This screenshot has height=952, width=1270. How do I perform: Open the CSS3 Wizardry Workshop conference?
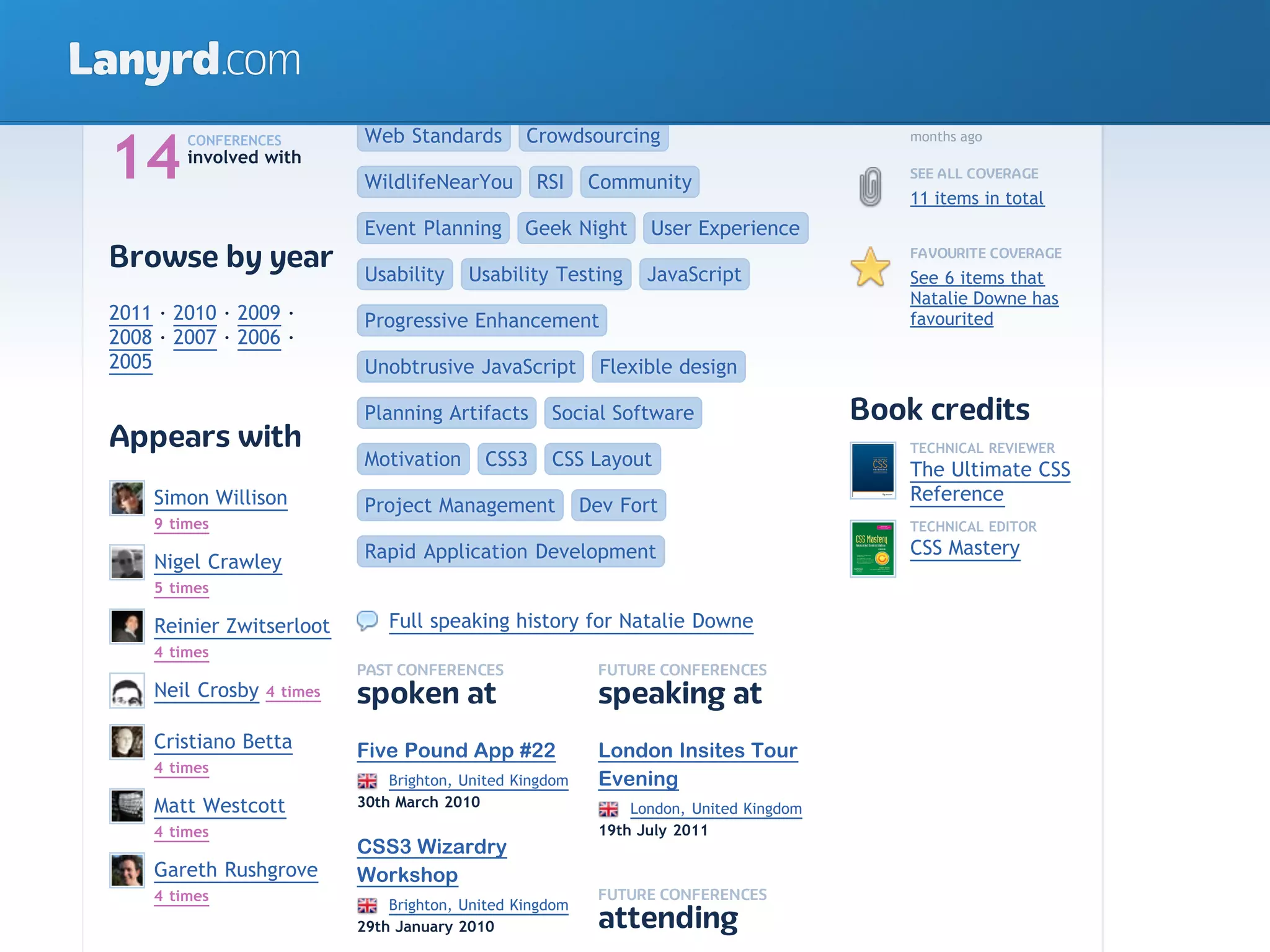pos(432,861)
